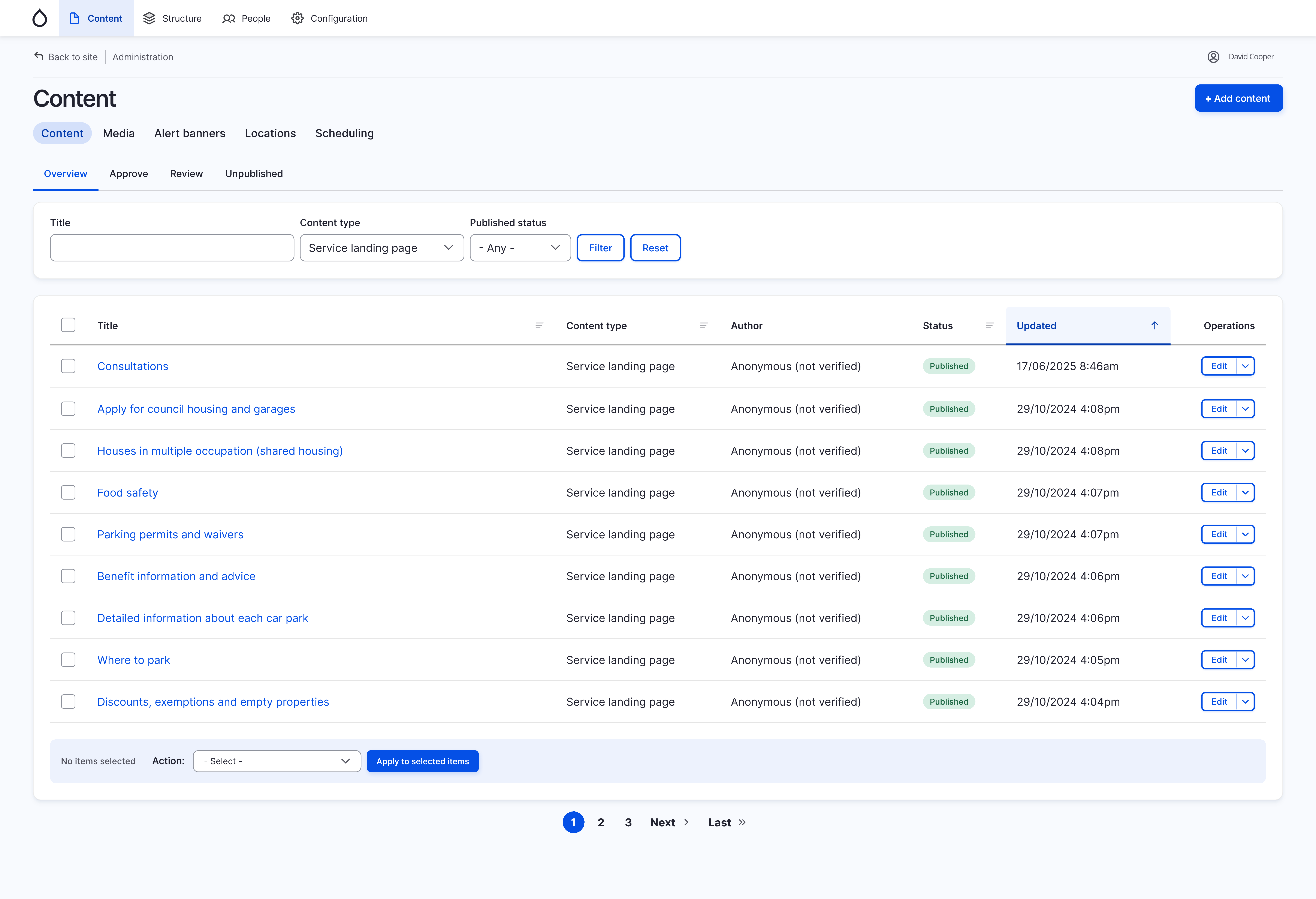
Task: Open Edit dropdown arrow for Where to park
Action: pyautogui.click(x=1245, y=660)
